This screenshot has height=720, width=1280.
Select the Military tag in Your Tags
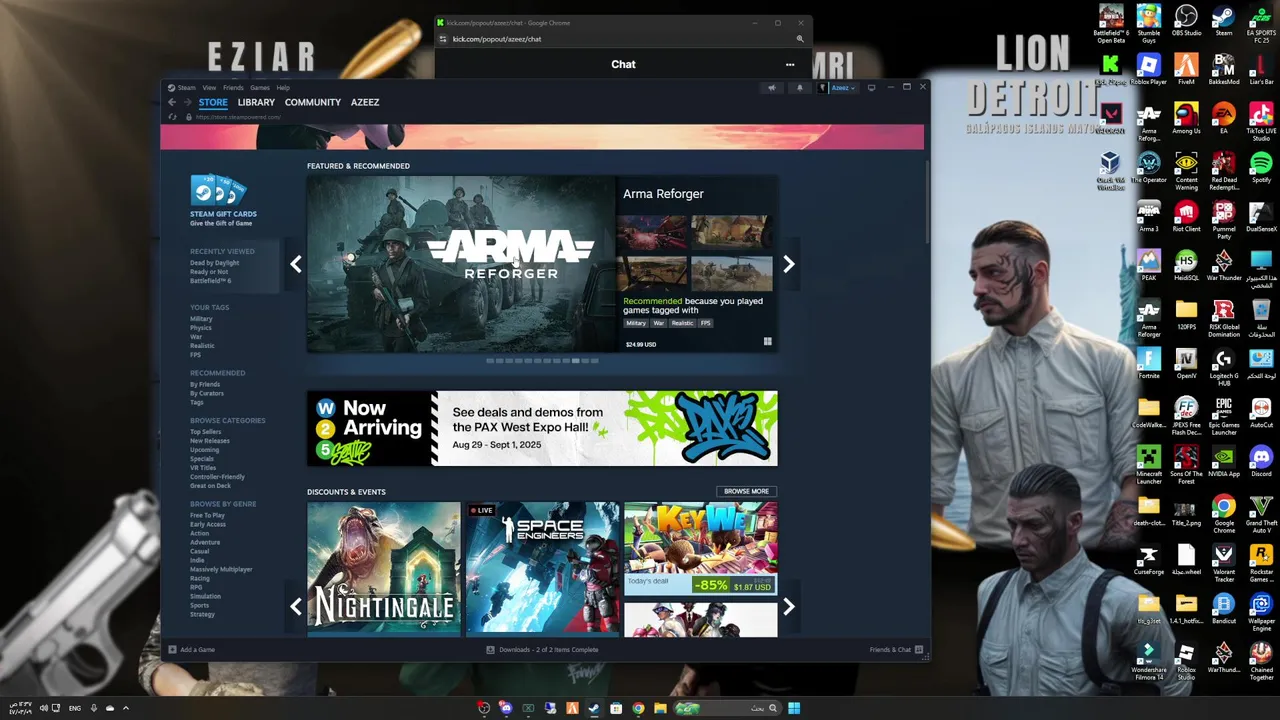[x=201, y=319]
